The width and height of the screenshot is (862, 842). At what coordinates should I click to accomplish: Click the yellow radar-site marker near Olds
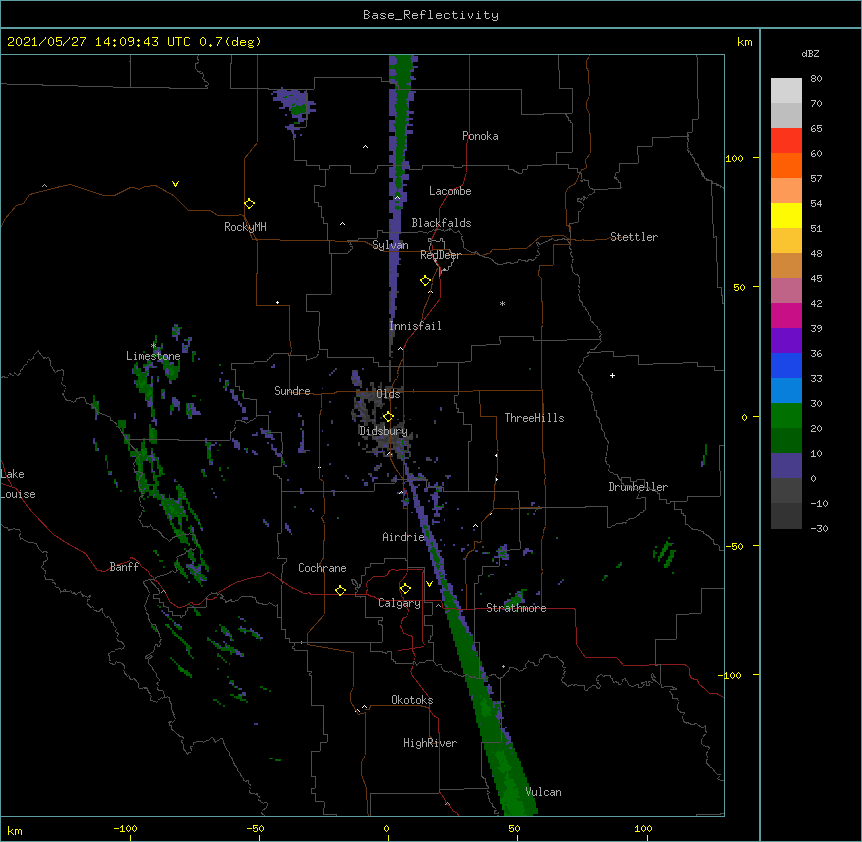tap(388, 417)
